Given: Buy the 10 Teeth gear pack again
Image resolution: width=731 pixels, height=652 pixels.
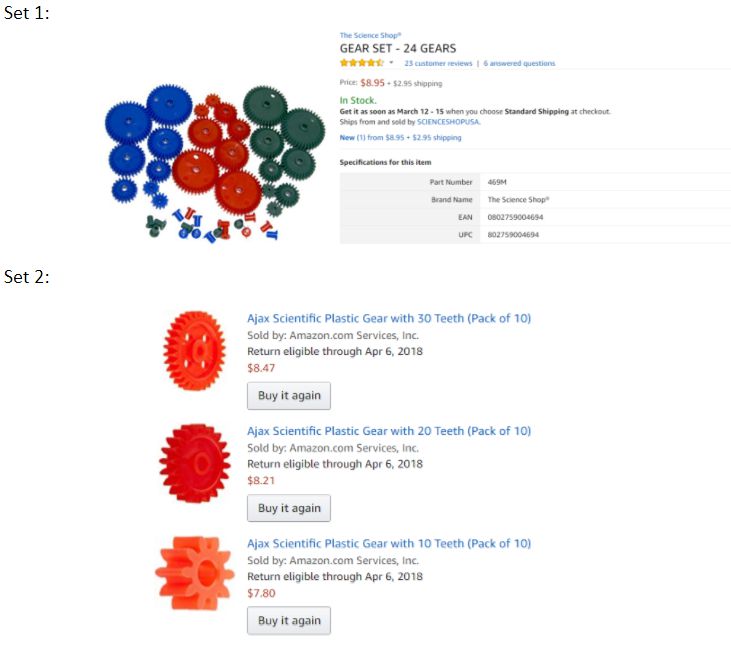Looking at the screenshot, I should [289, 620].
